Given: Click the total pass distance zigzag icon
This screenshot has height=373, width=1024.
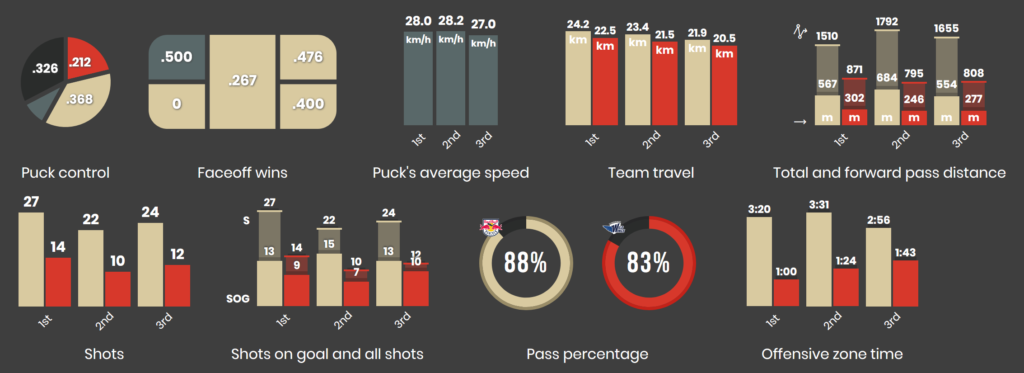Looking at the screenshot, I should 797,31.
